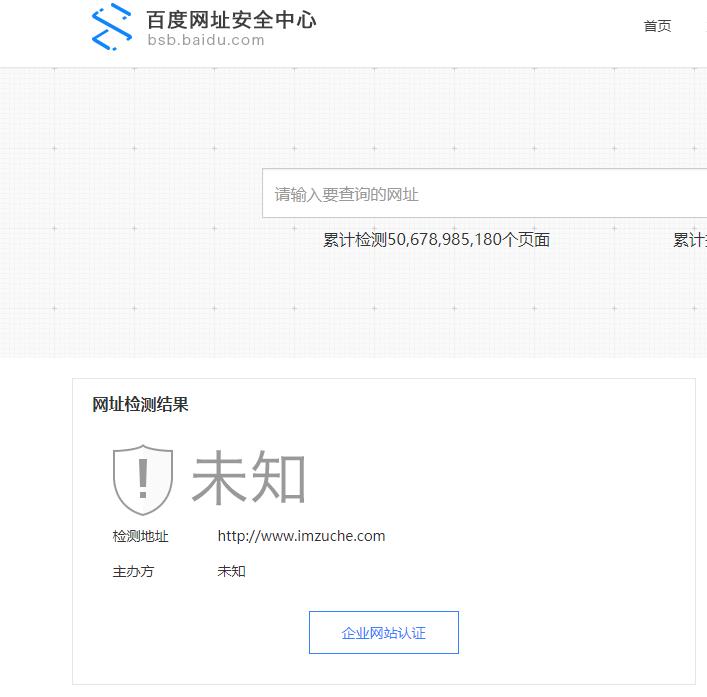Click the 累计检测50,678,985,180个页面 statistic
The width and height of the screenshot is (707, 697).
coord(436,240)
